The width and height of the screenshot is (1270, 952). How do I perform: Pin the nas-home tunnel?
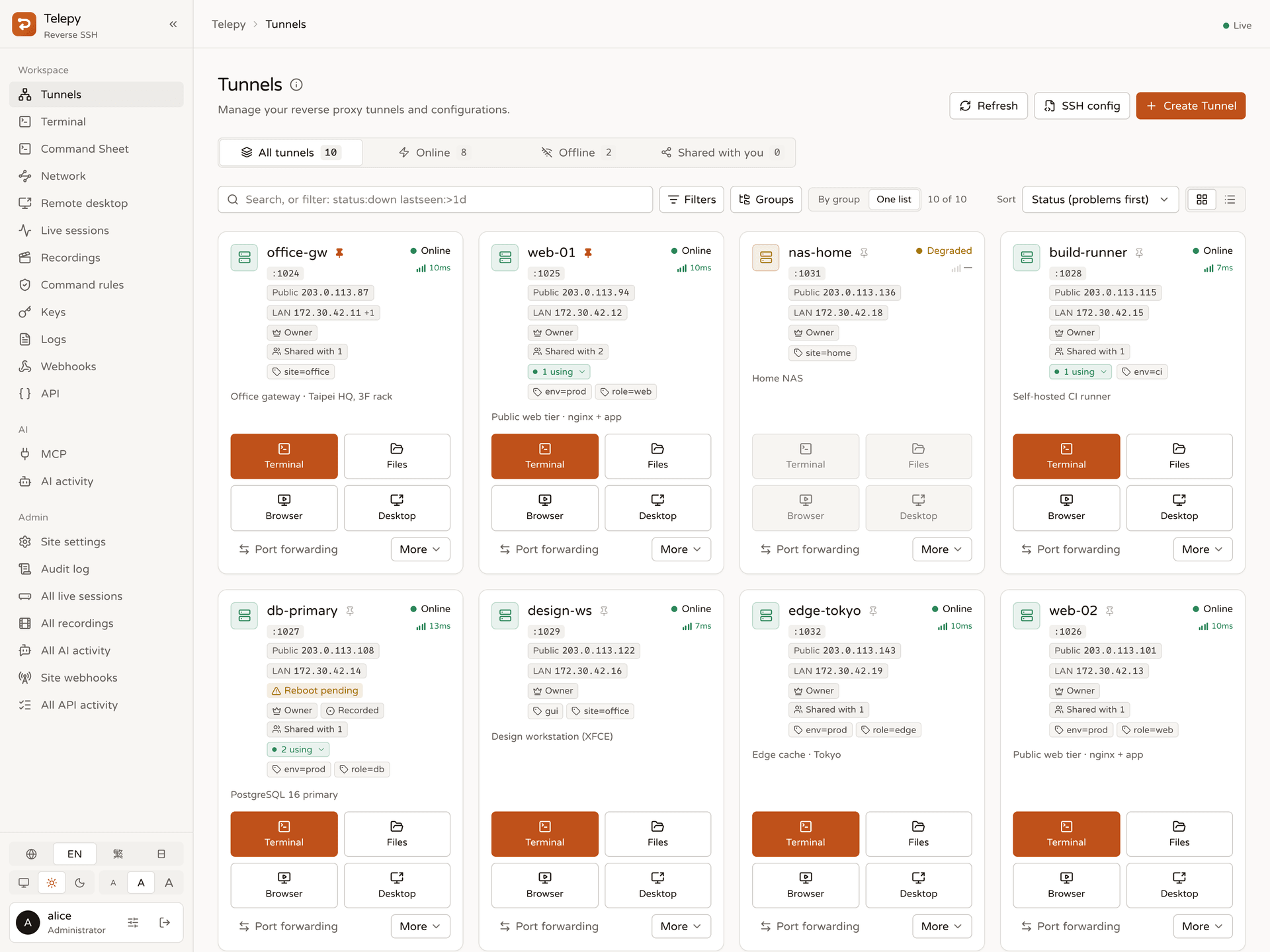click(864, 253)
